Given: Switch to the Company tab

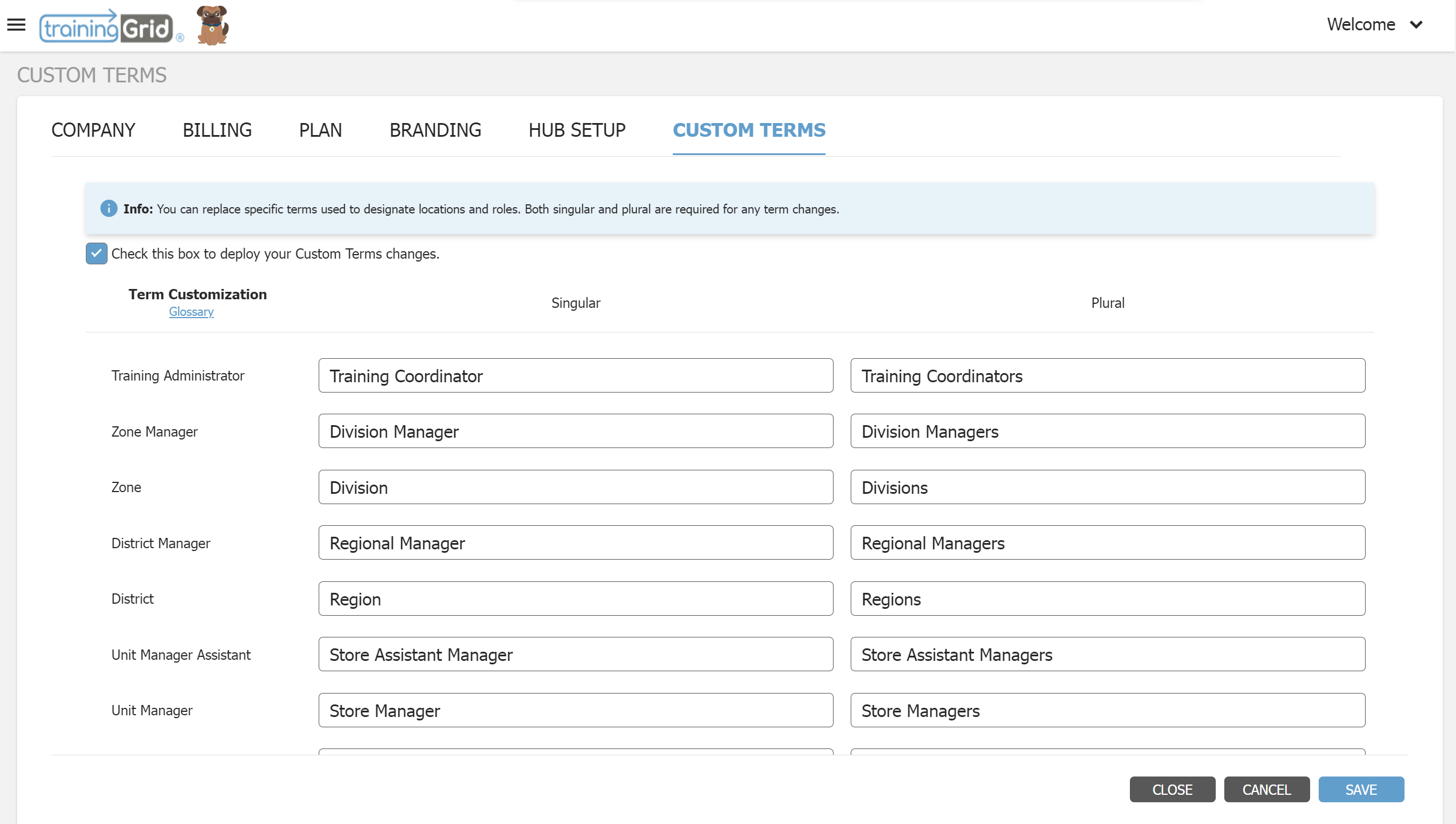Looking at the screenshot, I should pyautogui.click(x=93, y=130).
